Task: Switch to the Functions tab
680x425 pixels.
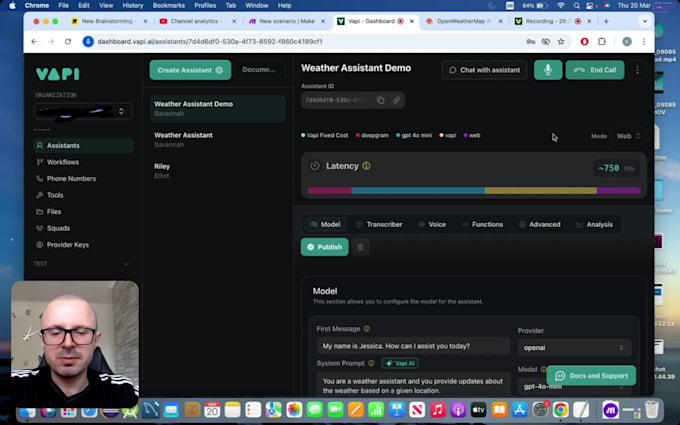Action: coord(482,224)
